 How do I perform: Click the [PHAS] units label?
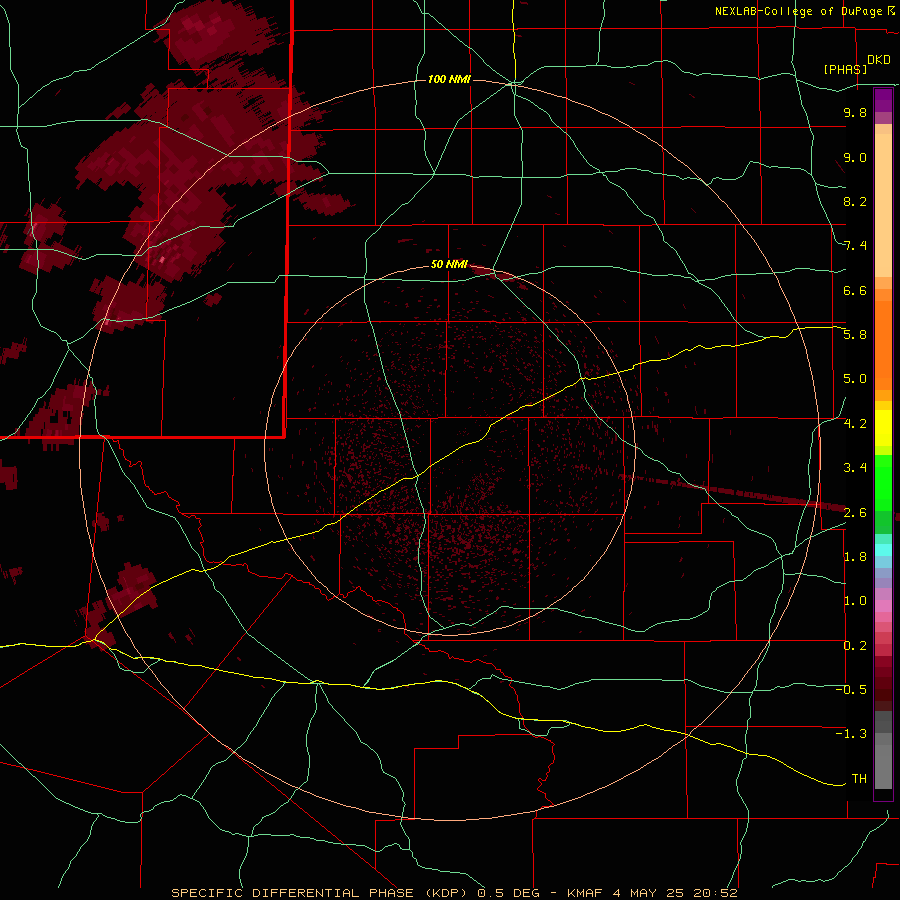coord(845,70)
